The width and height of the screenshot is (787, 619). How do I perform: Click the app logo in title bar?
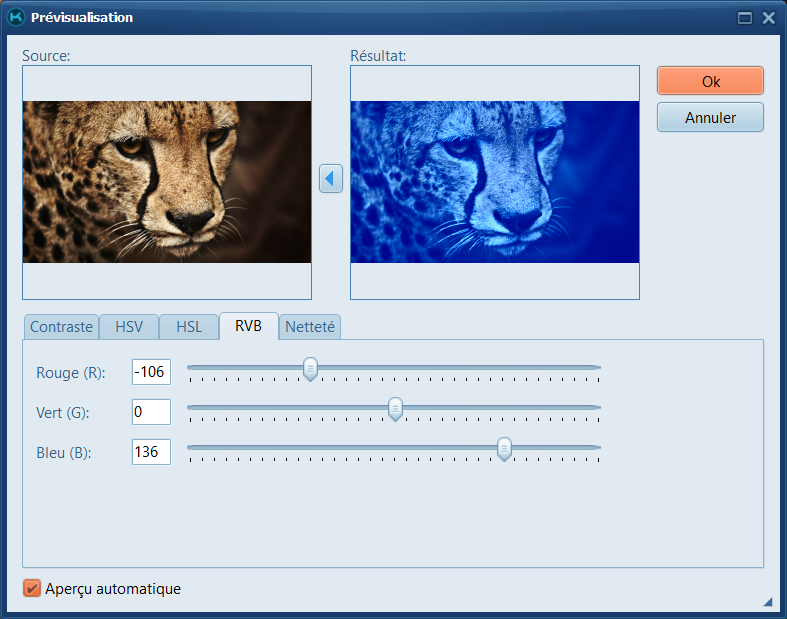[x=16, y=17]
